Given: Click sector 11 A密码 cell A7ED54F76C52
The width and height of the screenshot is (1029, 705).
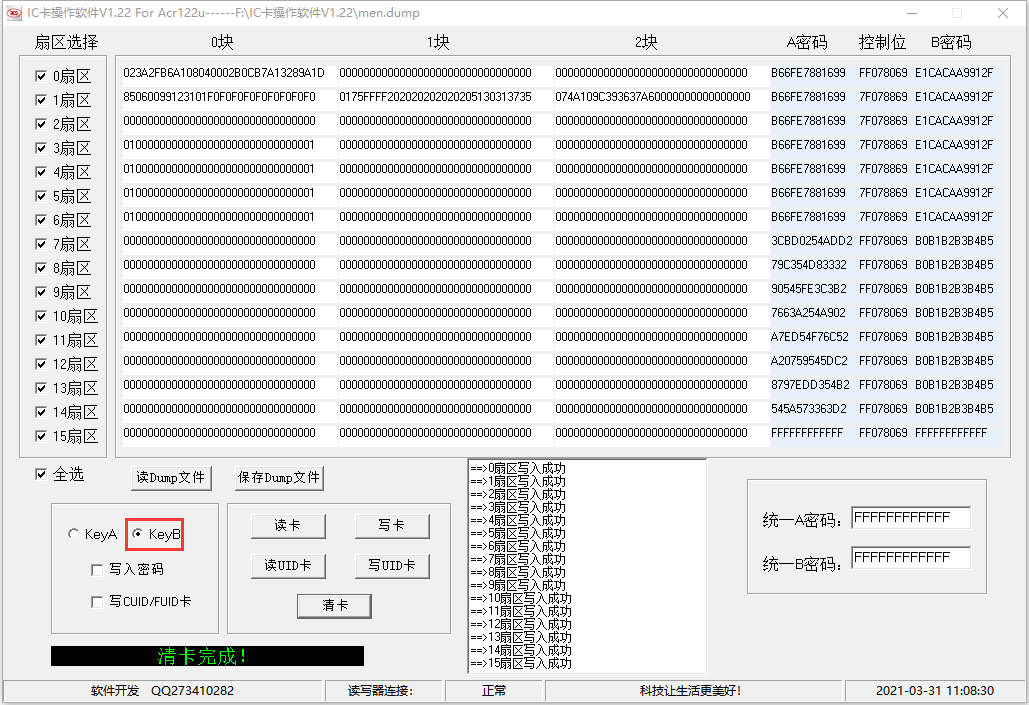Looking at the screenshot, I should click(809, 337).
